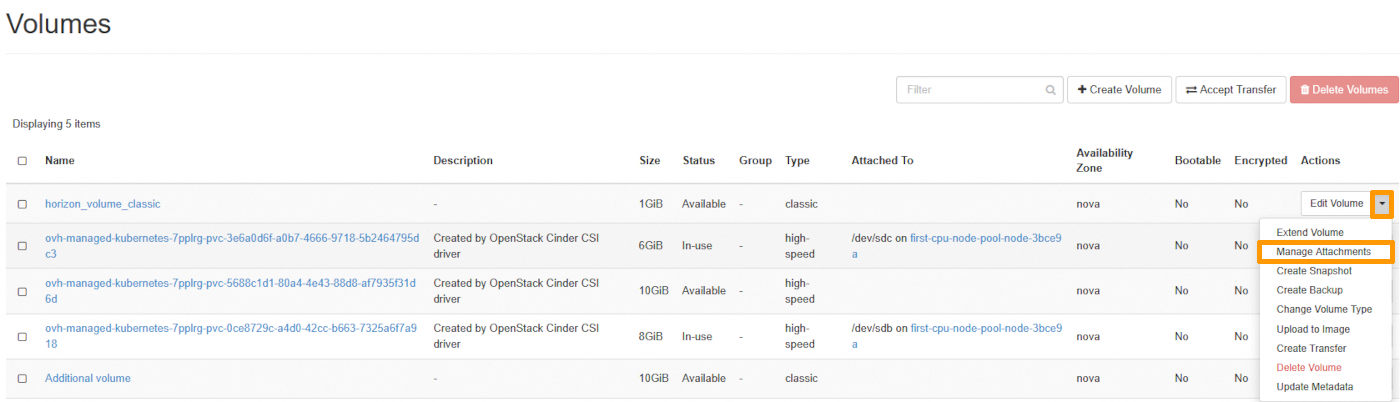Click the Create Volume button

click(x=1119, y=90)
